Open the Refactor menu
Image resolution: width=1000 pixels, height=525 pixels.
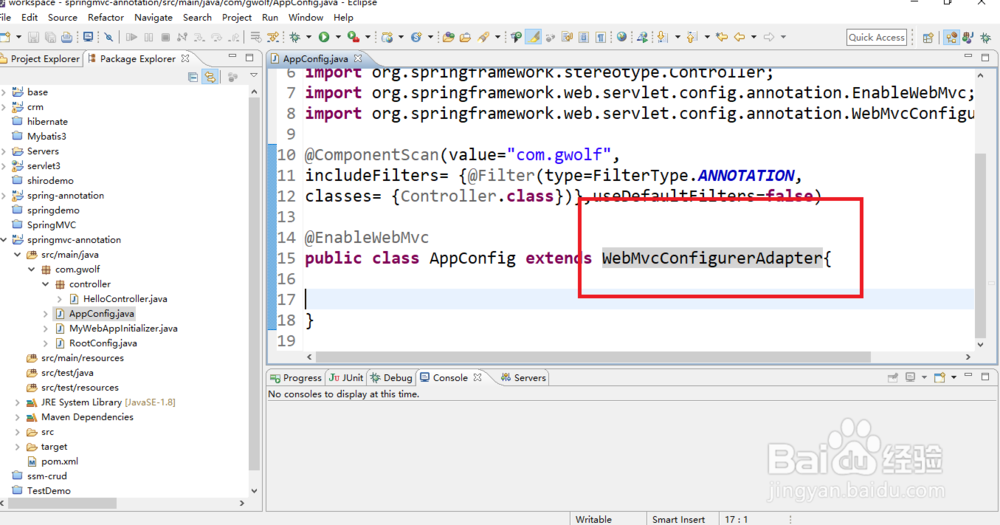106,17
